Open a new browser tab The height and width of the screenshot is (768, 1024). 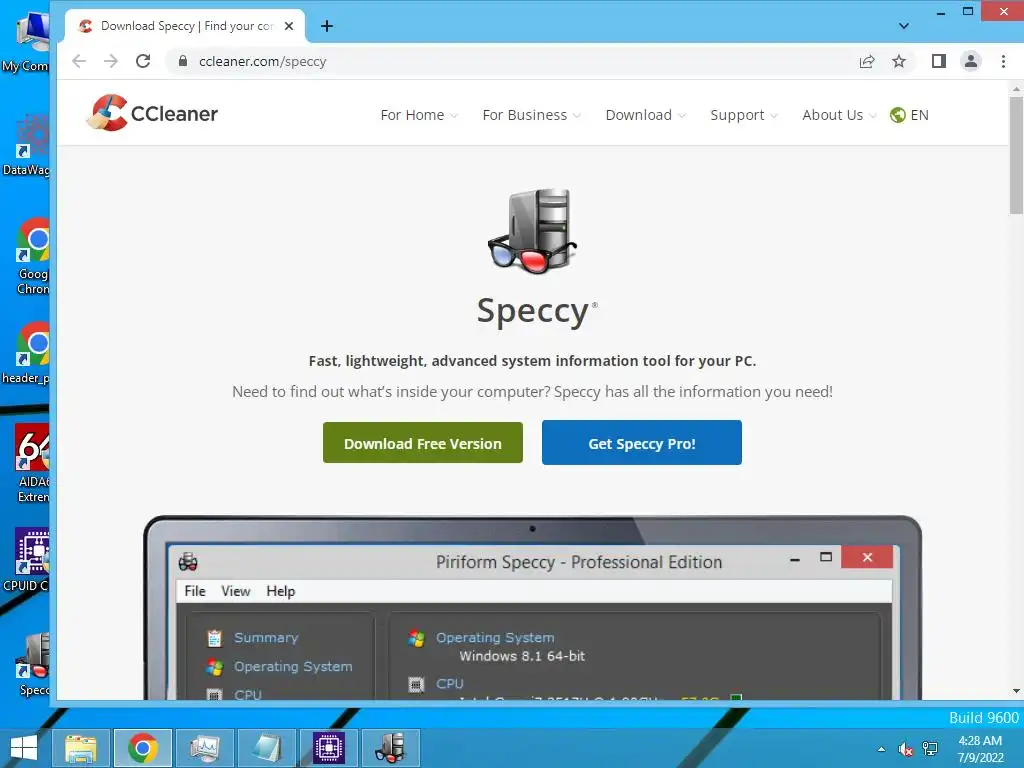pos(327,26)
